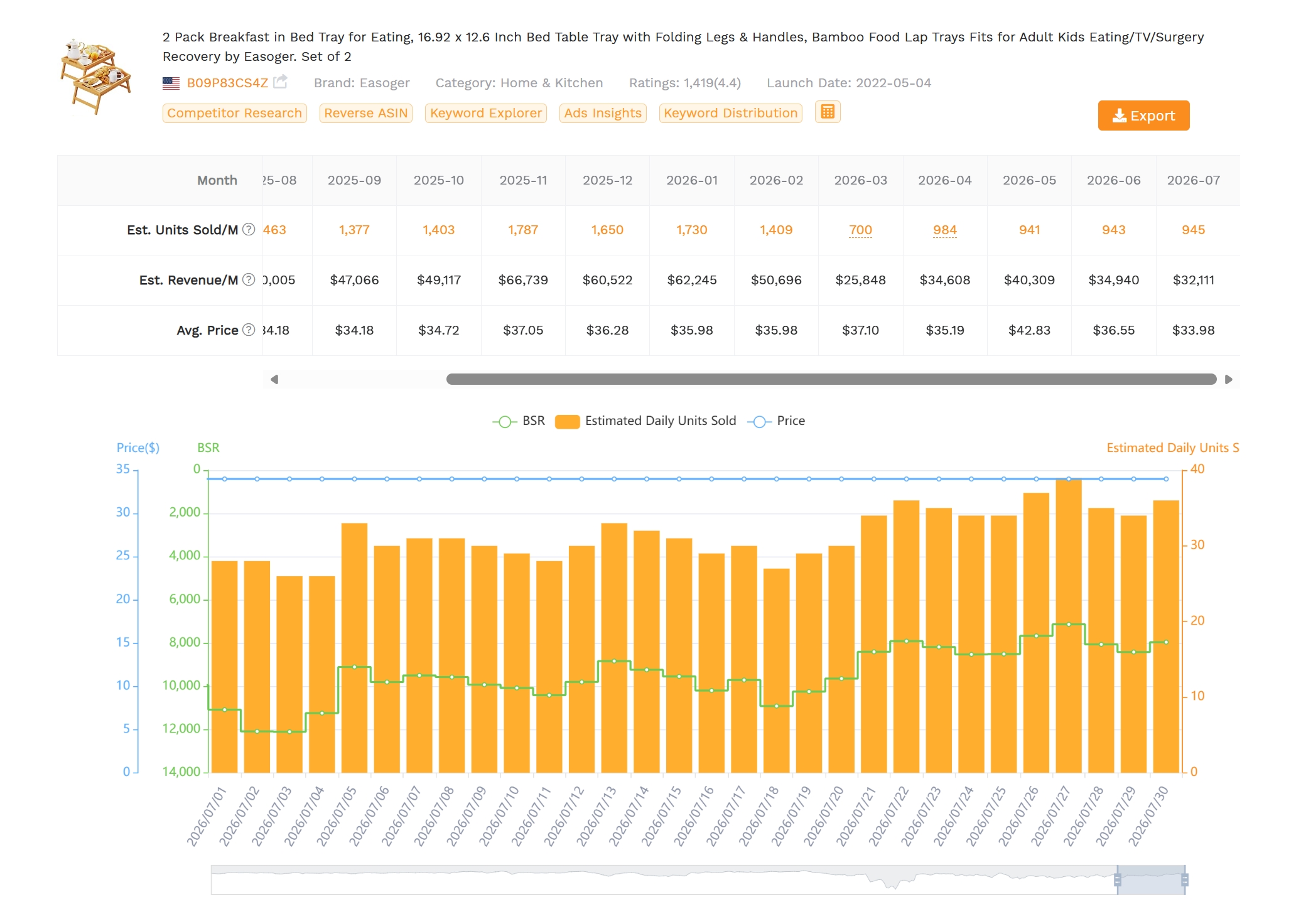Screen dimensions: 1301x924
Task: Click the bar for 2026/07/01
Action: point(224,667)
